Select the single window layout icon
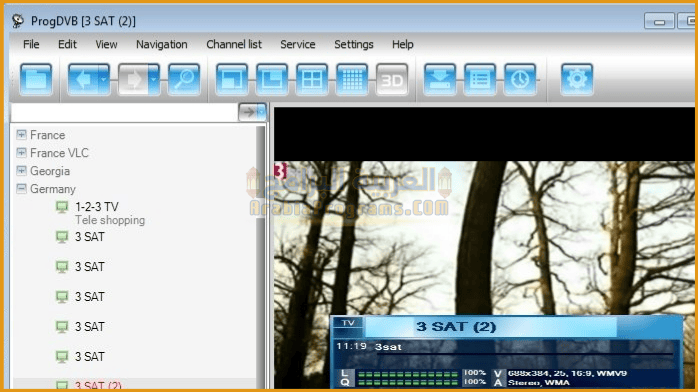This screenshot has height=392, width=698. pyautogui.click(x=231, y=79)
